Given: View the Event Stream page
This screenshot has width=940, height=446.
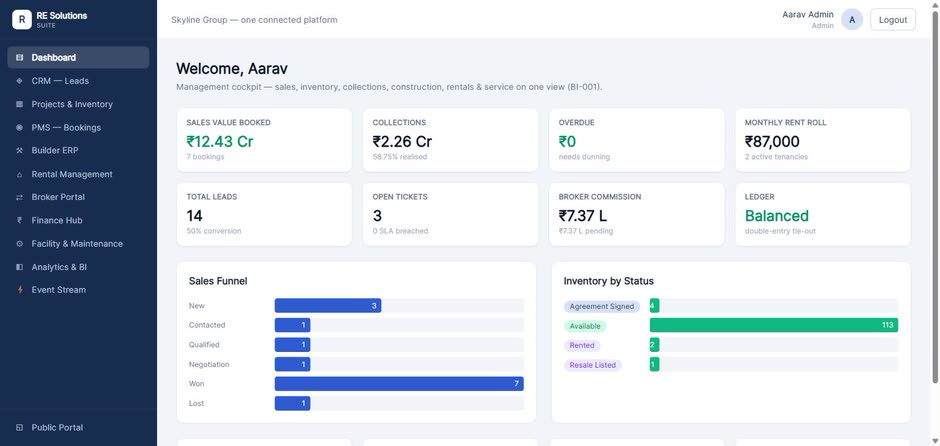Looking at the screenshot, I should click(x=78, y=290).
